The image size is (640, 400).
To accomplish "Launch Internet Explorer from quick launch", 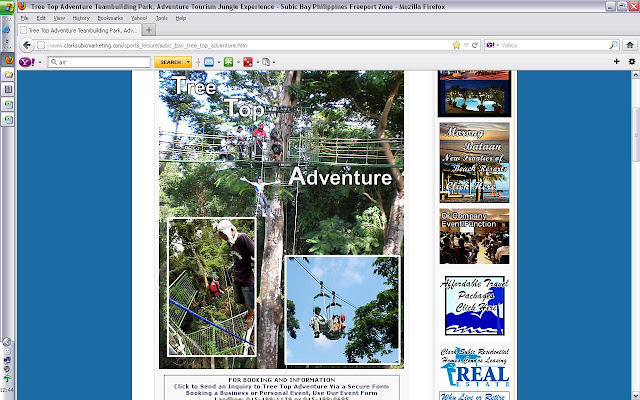I will coord(7,30).
